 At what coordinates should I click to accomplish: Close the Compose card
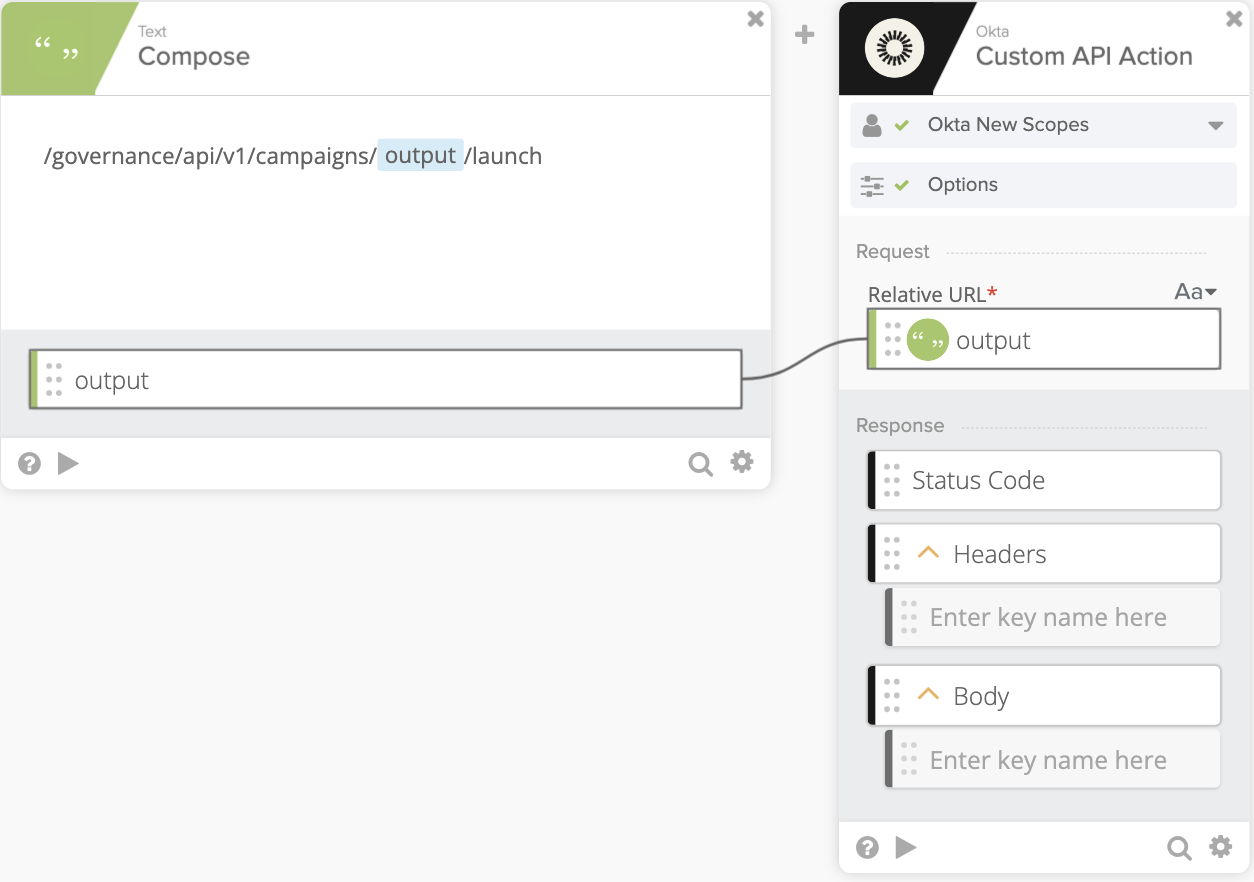click(756, 19)
